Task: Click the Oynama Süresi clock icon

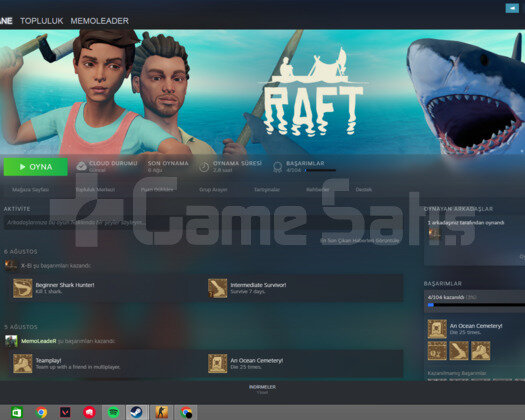Action: pyautogui.click(x=204, y=166)
